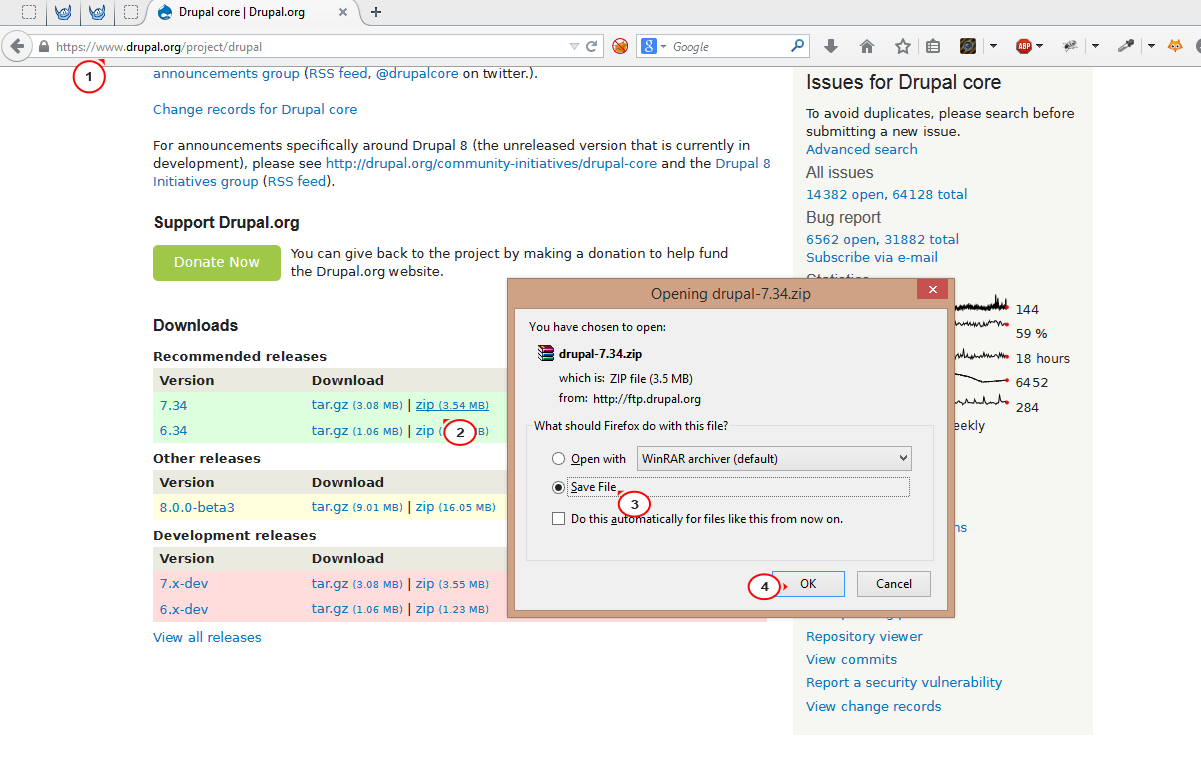
Task: Close the Drupal core tab
Action: tap(345, 13)
